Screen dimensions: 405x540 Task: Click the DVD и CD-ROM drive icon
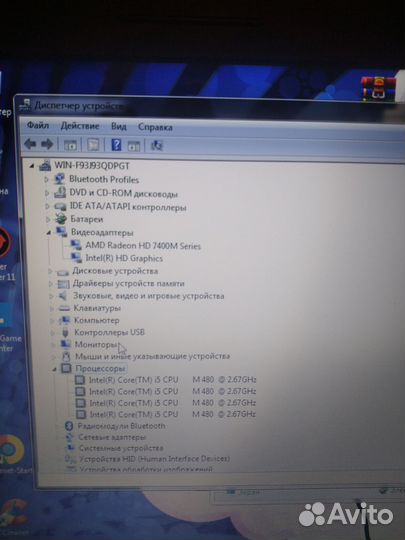60,192
